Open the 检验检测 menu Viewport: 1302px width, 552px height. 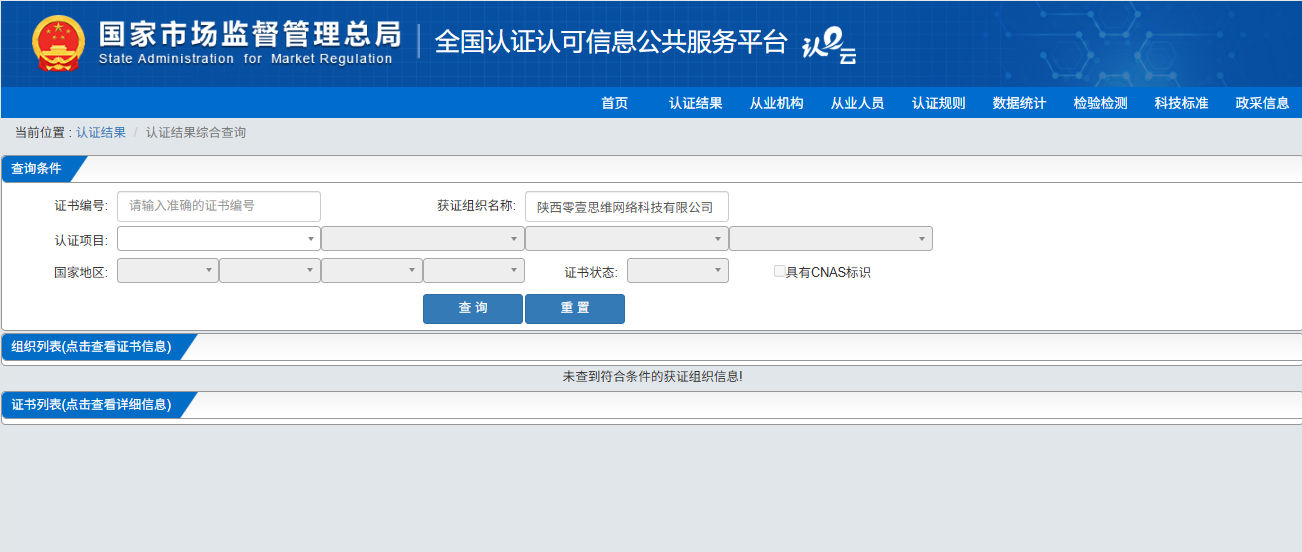click(x=1100, y=103)
